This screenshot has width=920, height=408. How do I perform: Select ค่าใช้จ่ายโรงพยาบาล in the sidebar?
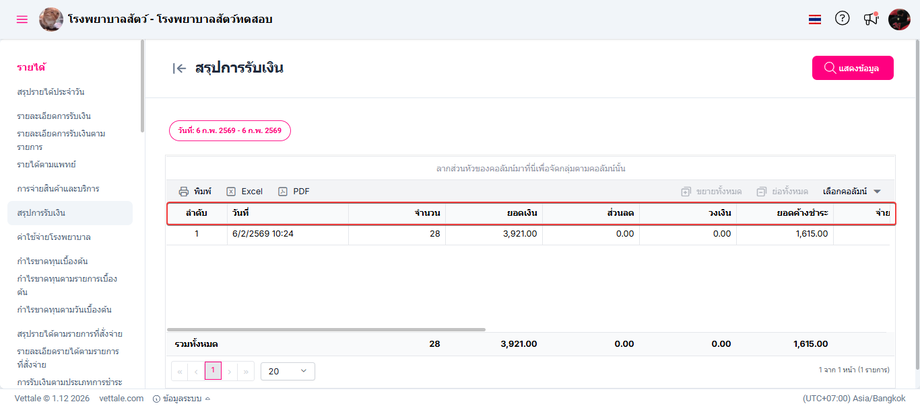(54, 237)
